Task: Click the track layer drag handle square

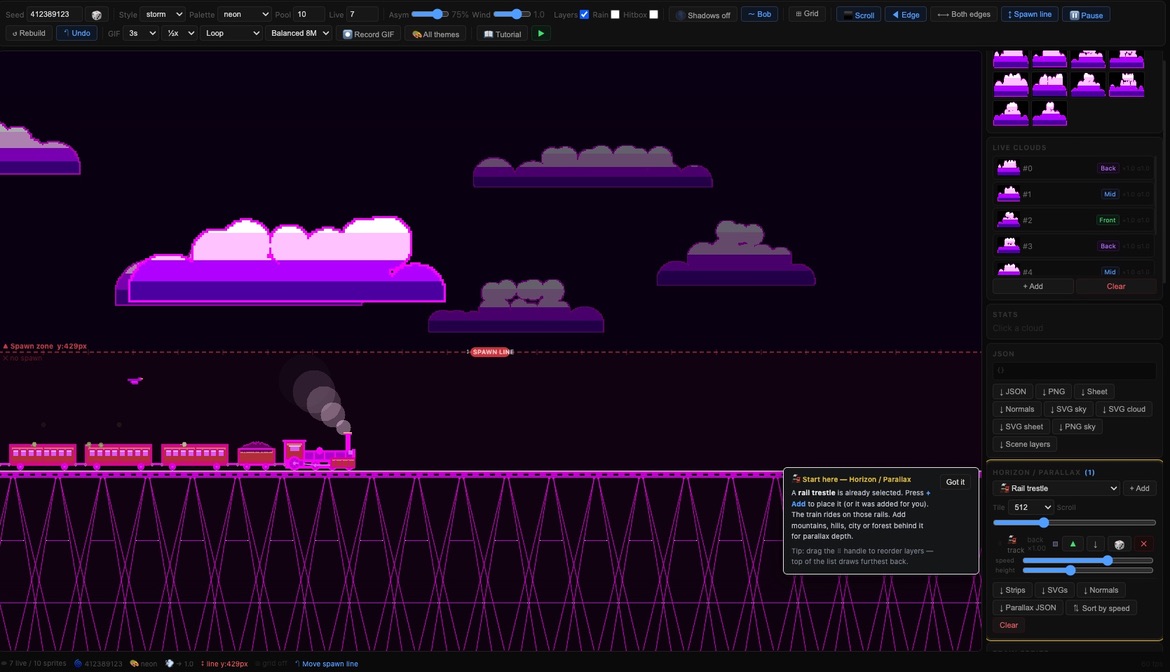Action: (x=1055, y=544)
